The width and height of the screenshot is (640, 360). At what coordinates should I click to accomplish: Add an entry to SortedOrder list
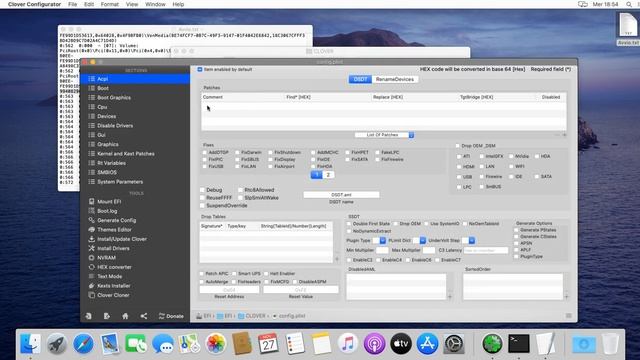click(x=566, y=297)
